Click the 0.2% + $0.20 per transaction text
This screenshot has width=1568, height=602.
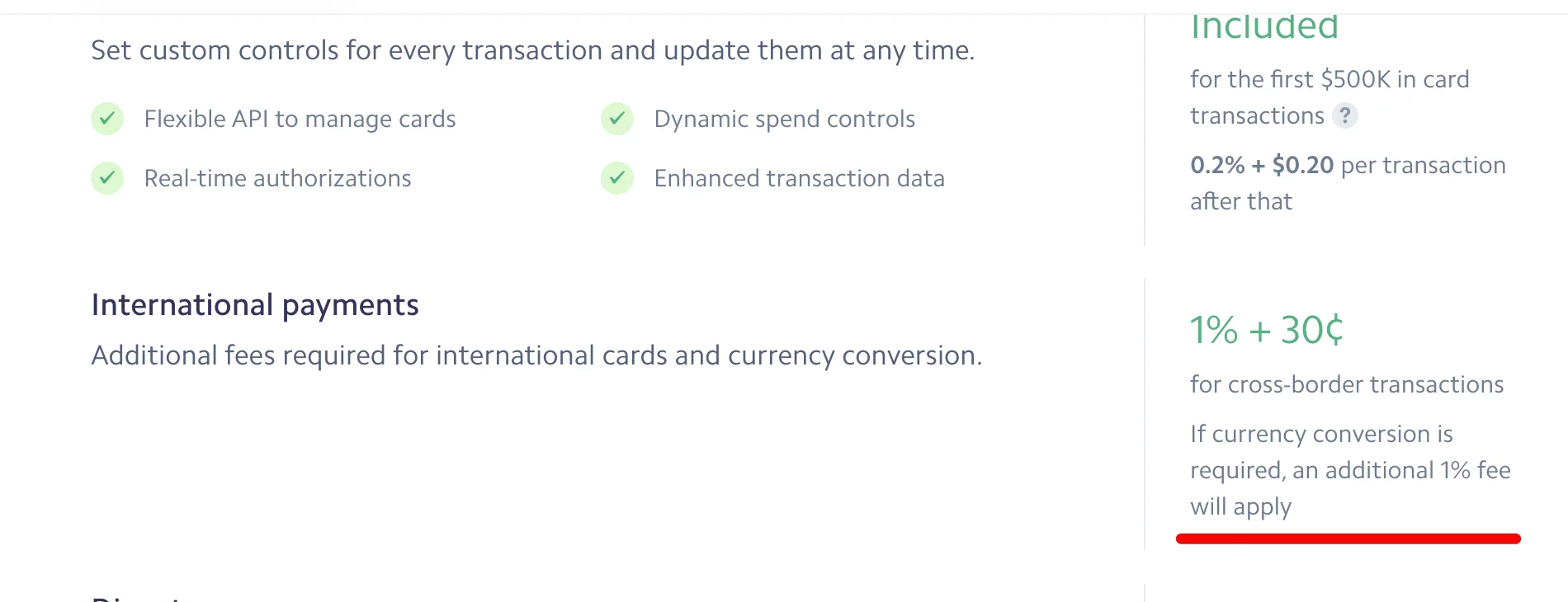coord(1348,165)
